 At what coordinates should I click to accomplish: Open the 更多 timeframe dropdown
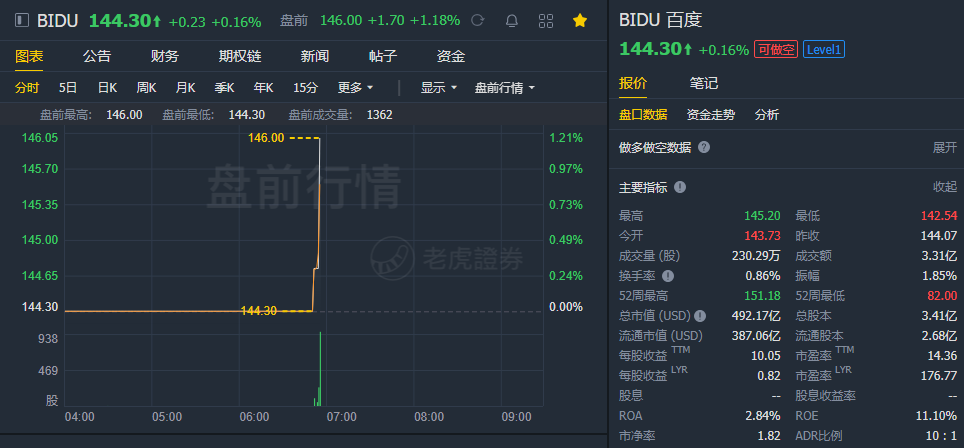click(355, 87)
